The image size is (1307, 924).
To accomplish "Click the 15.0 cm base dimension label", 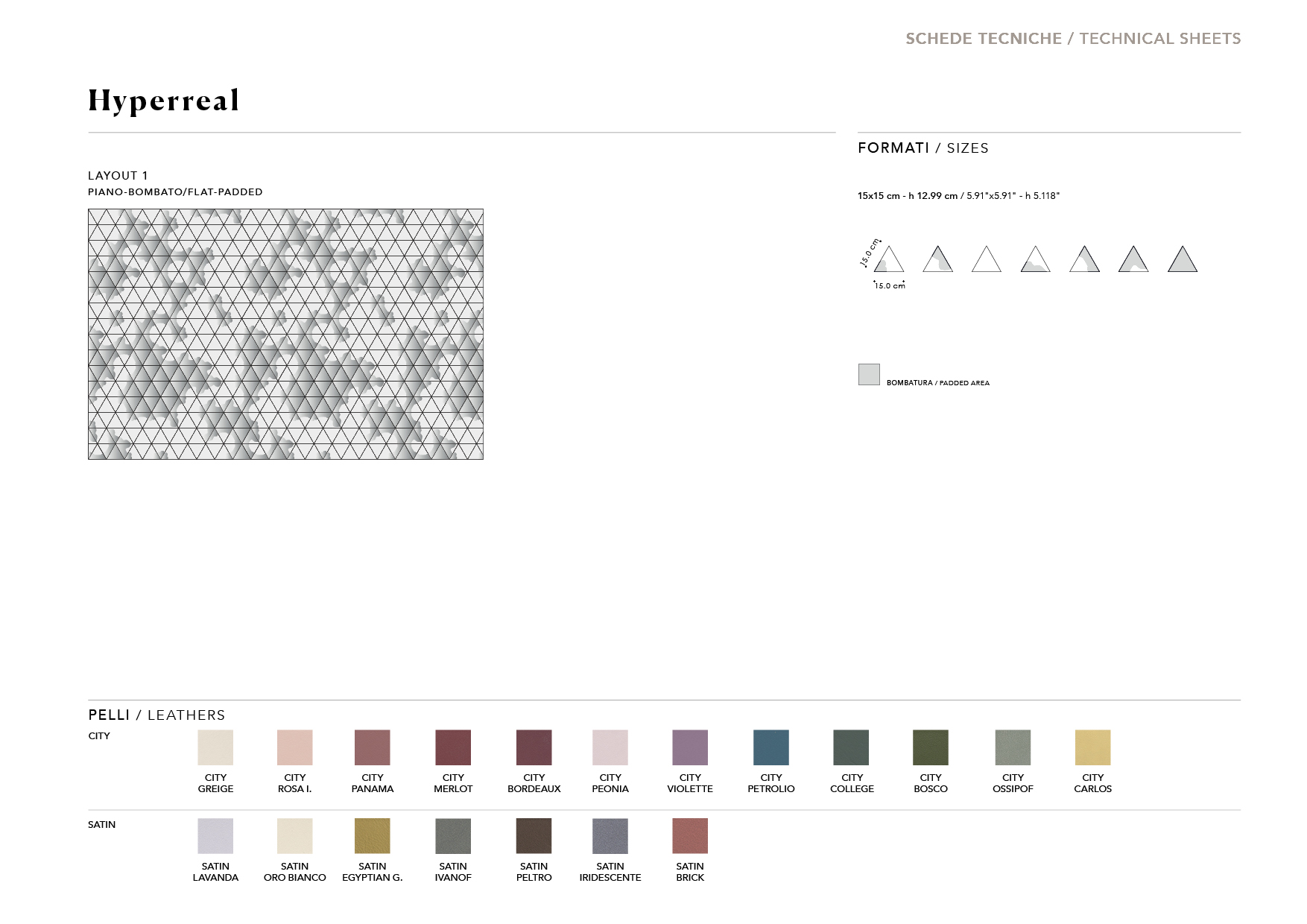I will (x=890, y=285).
